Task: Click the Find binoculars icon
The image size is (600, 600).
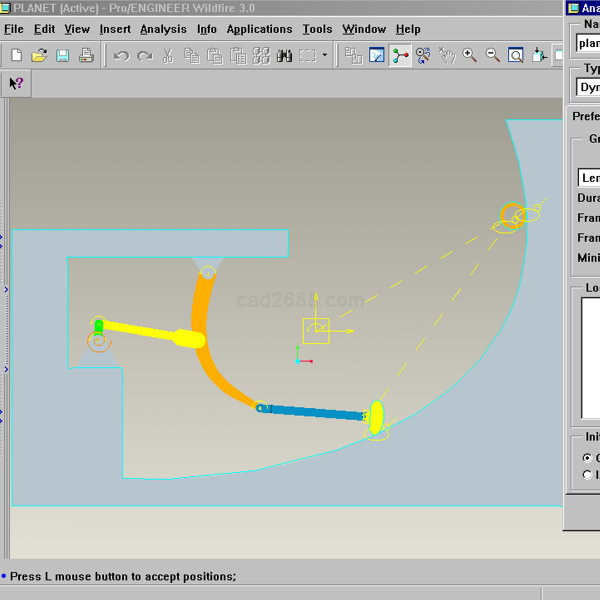Action: coord(285,56)
